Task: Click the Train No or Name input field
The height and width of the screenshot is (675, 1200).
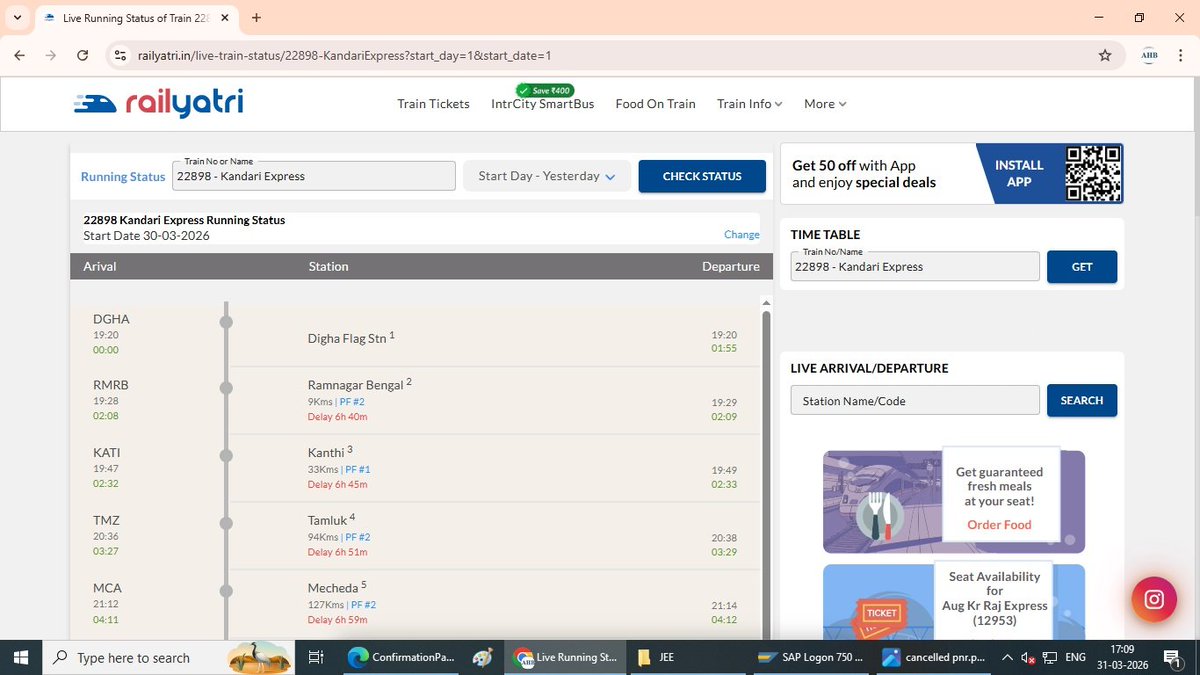Action: point(313,176)
